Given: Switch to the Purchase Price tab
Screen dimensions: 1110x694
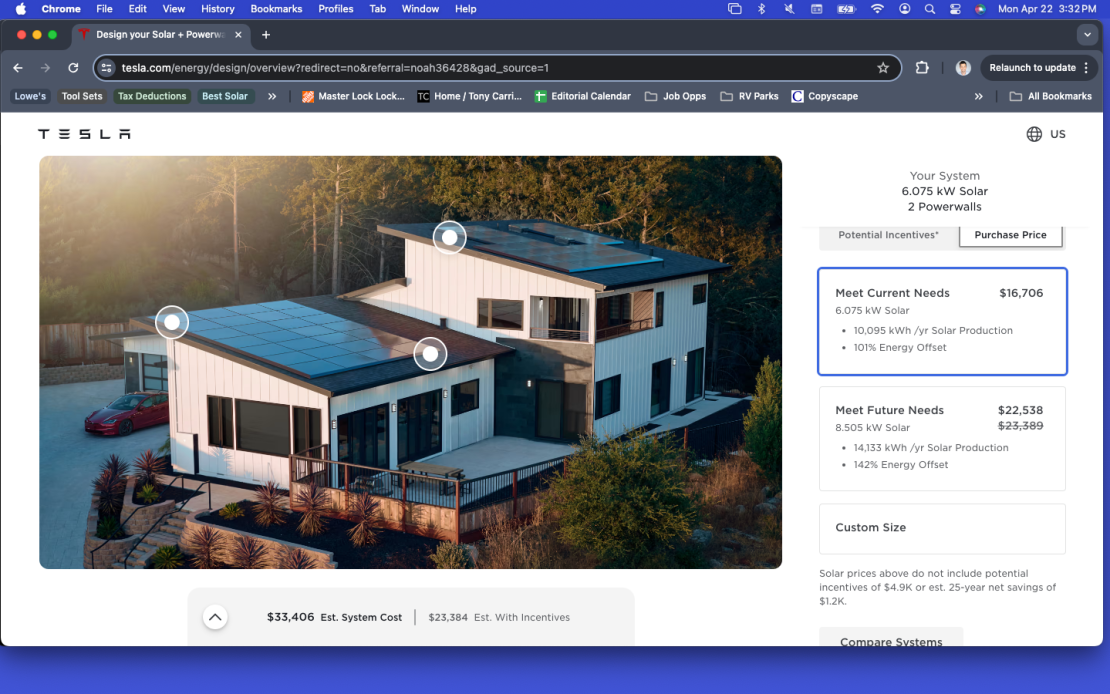Looking at the screenshot, I should coord(1010,235).
